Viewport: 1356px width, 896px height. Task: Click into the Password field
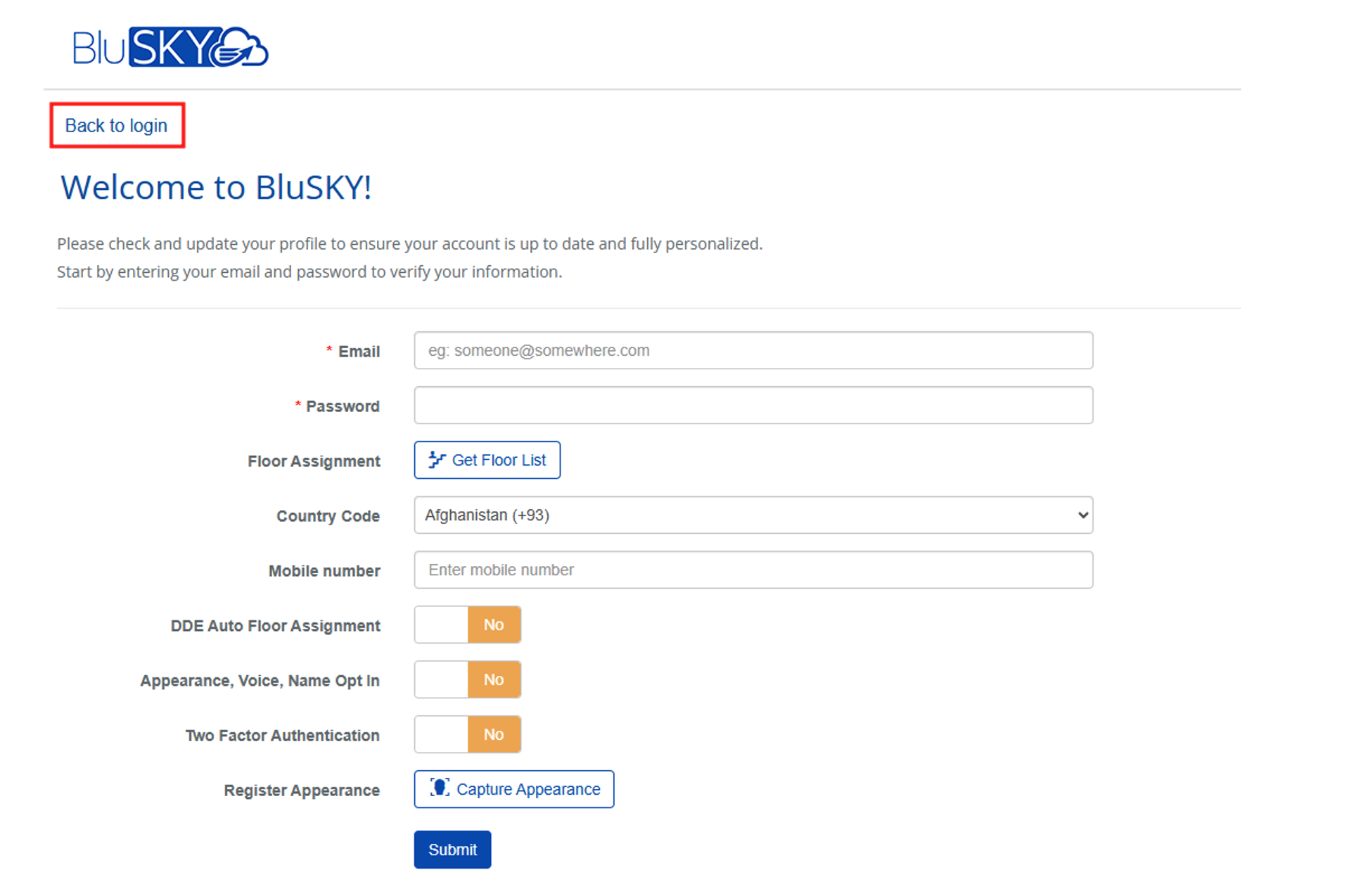tap(753, 406)
